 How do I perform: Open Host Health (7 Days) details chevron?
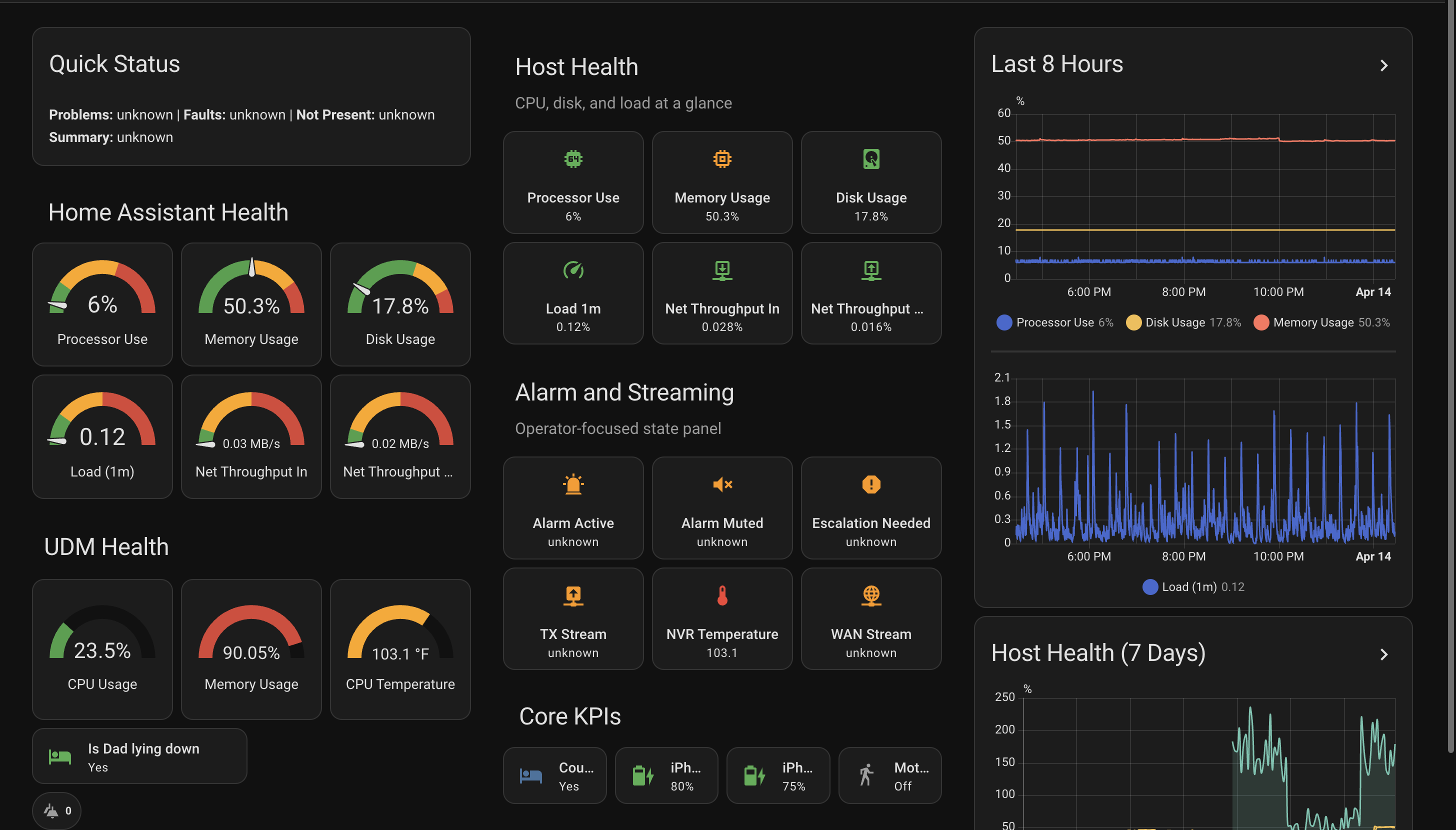[1383, 654]
